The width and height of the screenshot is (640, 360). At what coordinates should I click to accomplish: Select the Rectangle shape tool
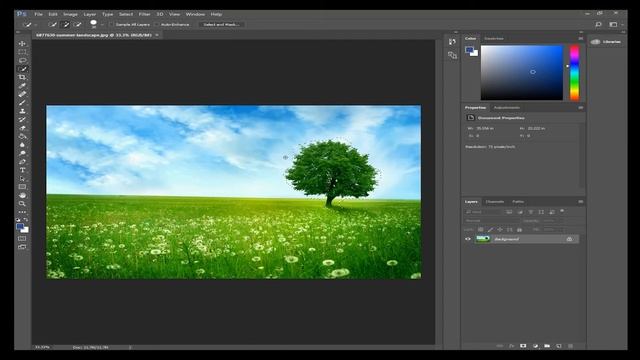[22, 187]
